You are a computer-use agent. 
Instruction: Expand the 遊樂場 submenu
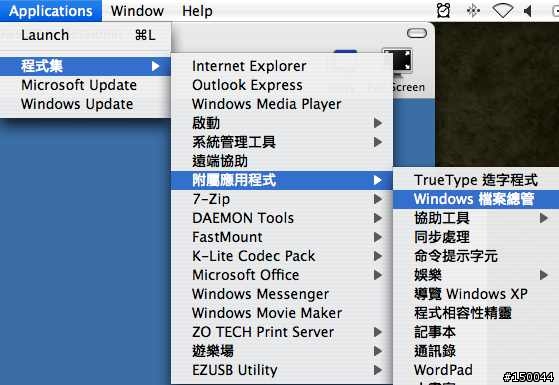tap(282, 351)
